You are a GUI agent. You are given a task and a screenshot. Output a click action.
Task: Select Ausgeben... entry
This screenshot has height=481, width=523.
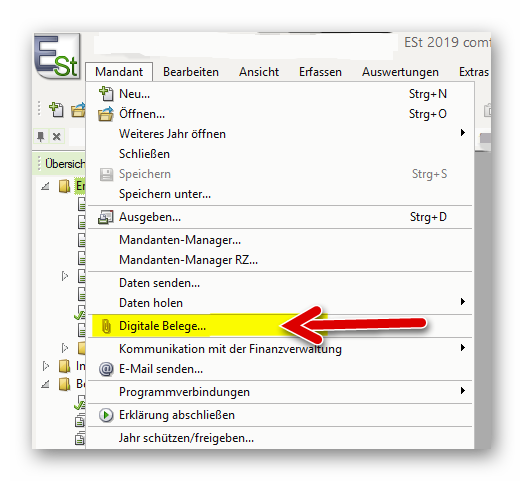pos(280,217)
